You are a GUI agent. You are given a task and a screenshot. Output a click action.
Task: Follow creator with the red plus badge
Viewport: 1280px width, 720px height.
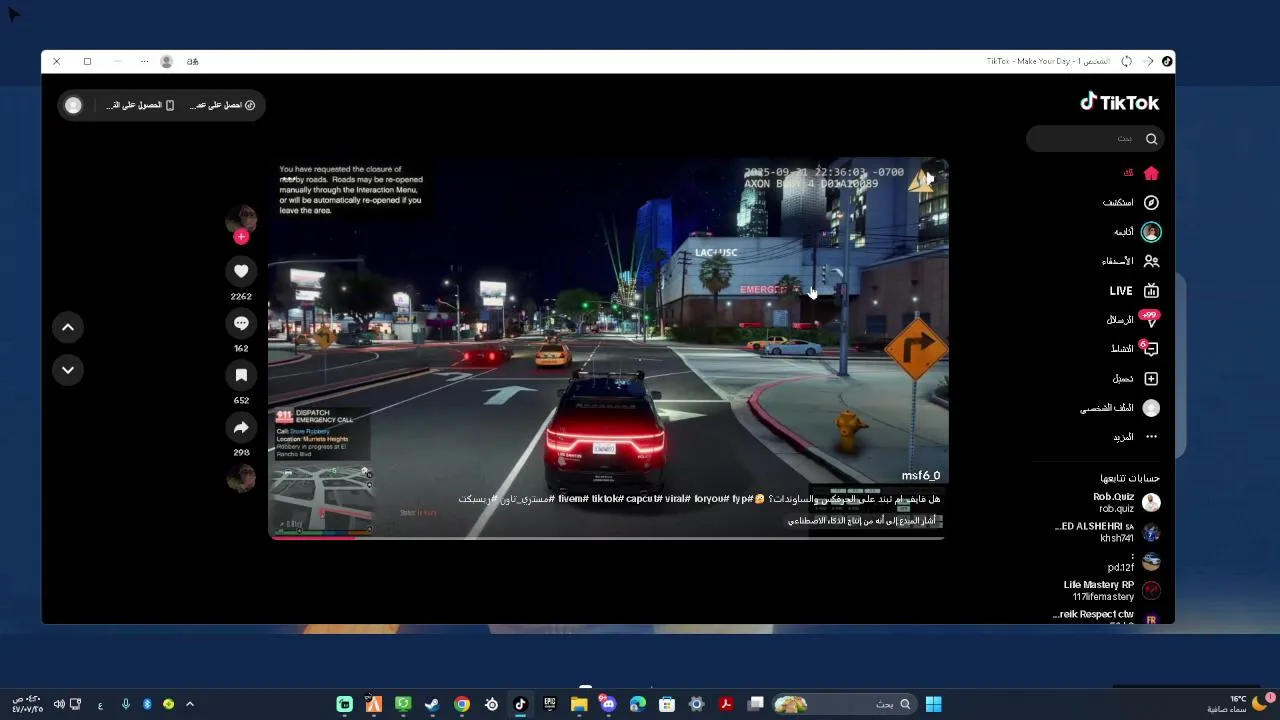pyautogui.click(x=241, y=237)
